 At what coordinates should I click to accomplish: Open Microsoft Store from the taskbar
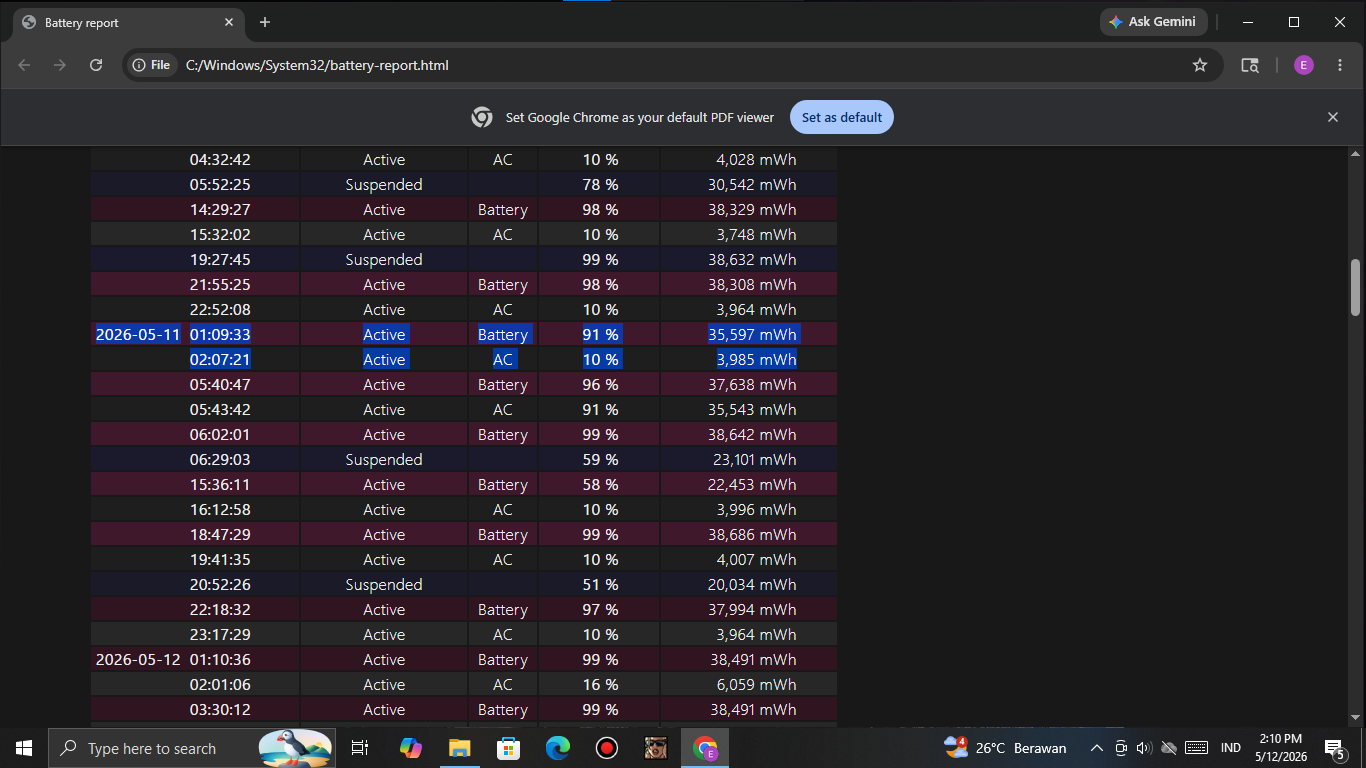pyautogui.click(x=509, y=748)
